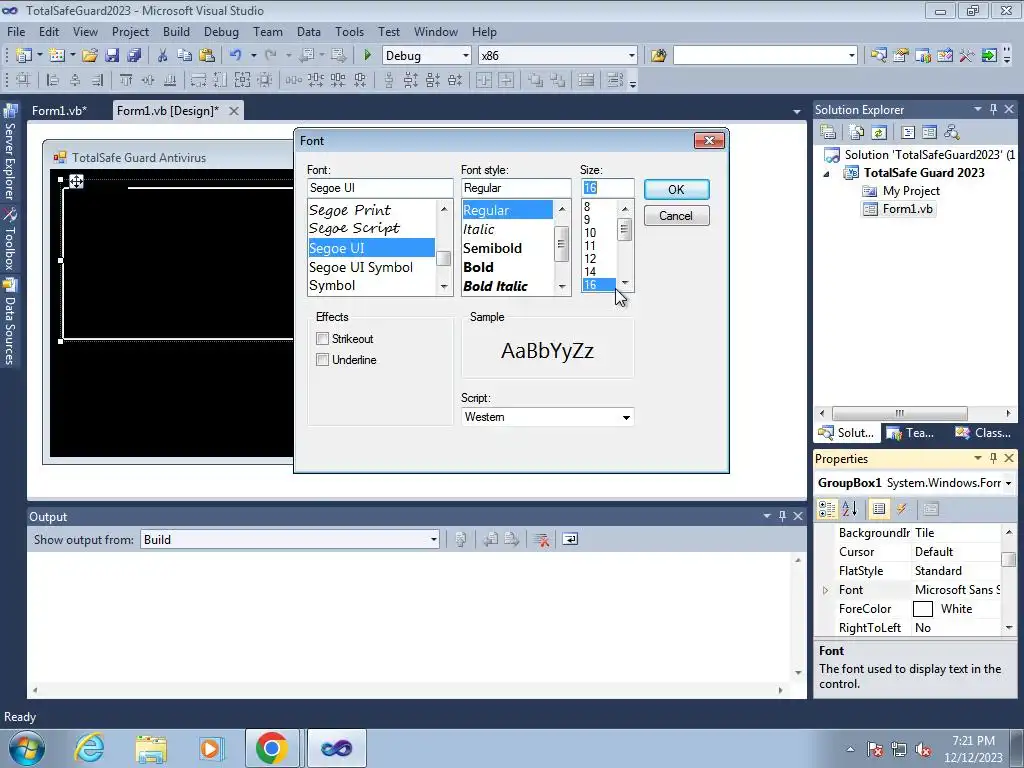Screen dimensions: 1024x768
Task: Enable the Strikeout checkbox
Action: coord(322,338)
